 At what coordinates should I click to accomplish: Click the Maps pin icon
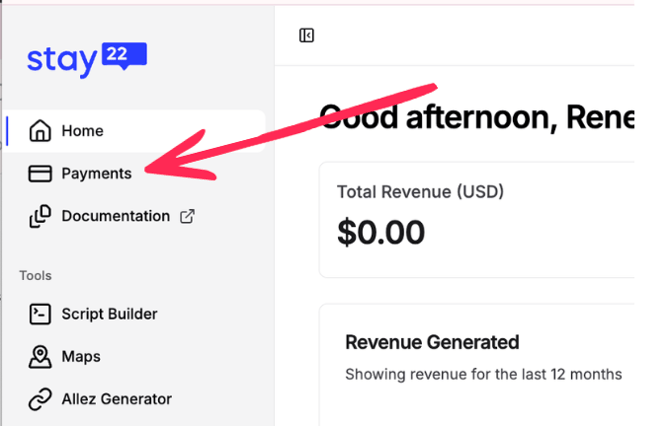point(40,356)
